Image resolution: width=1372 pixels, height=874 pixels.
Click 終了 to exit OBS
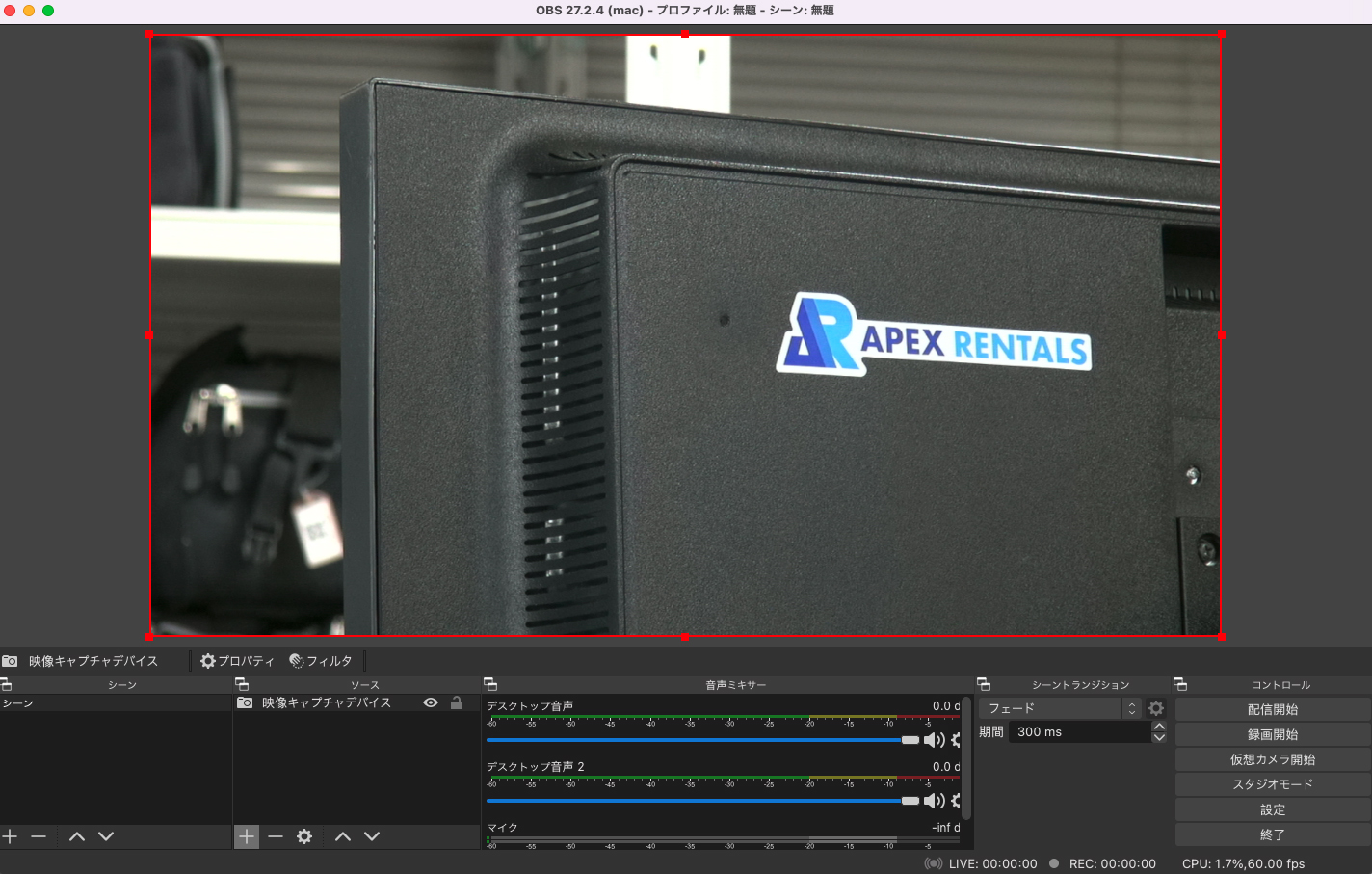click(1273, 834)
